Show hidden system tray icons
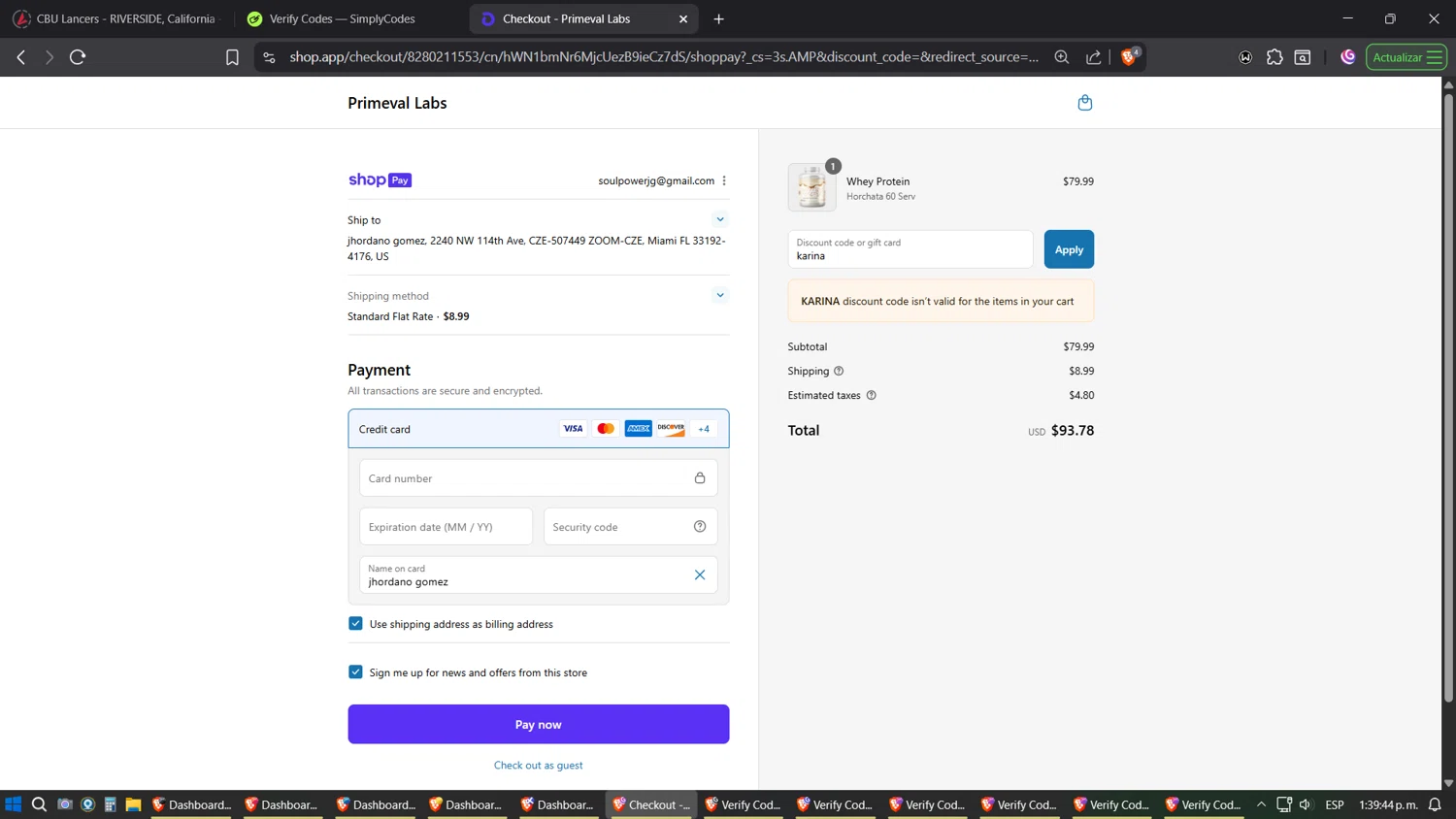 click(1261, 804)
